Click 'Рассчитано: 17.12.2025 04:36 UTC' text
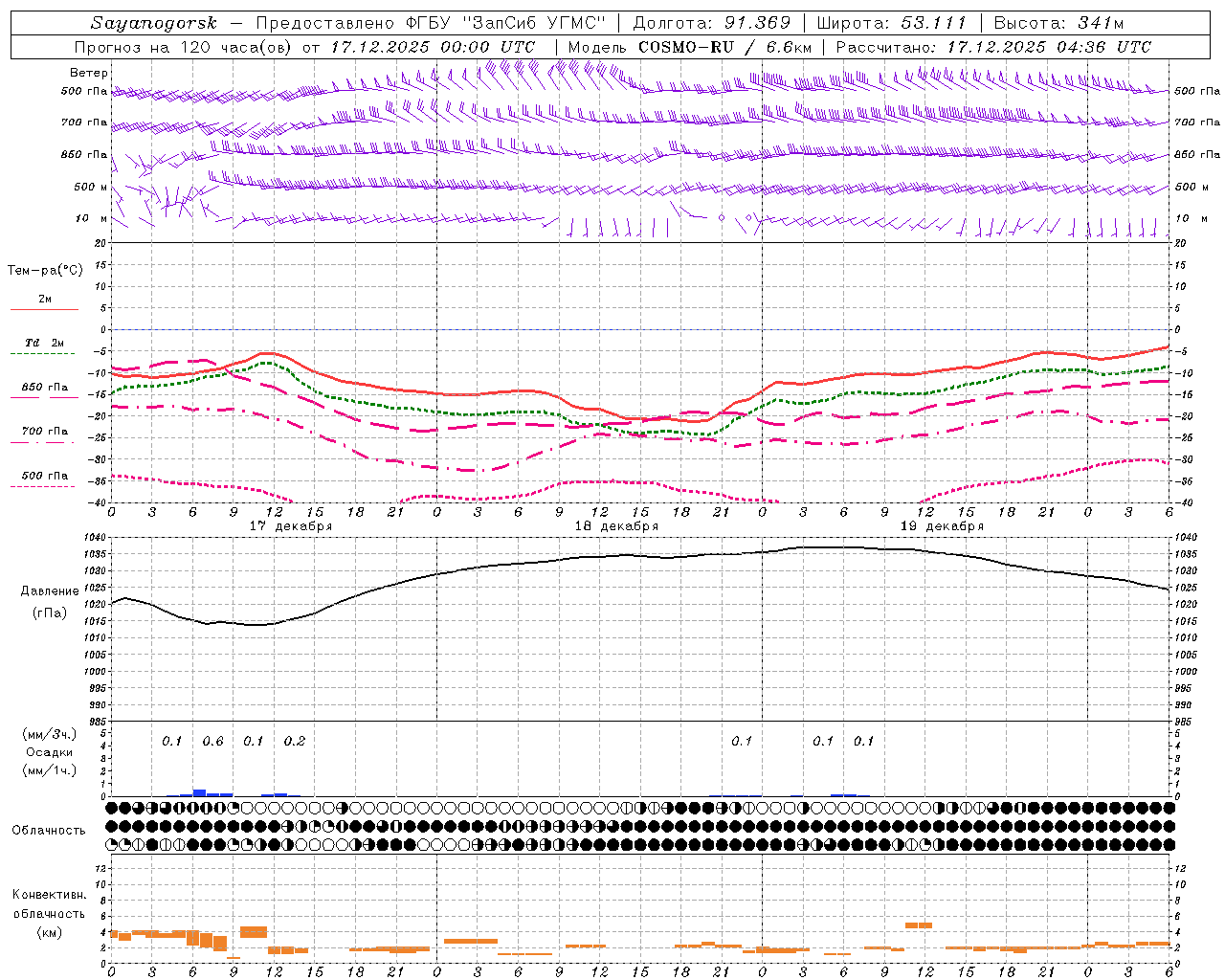Viewport: 1225px width, 980px height. [x=993, y=47]
